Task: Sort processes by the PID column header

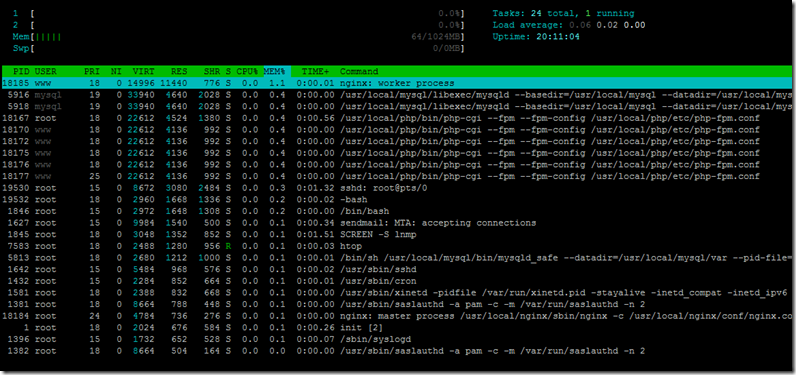Action: [21, 72]
